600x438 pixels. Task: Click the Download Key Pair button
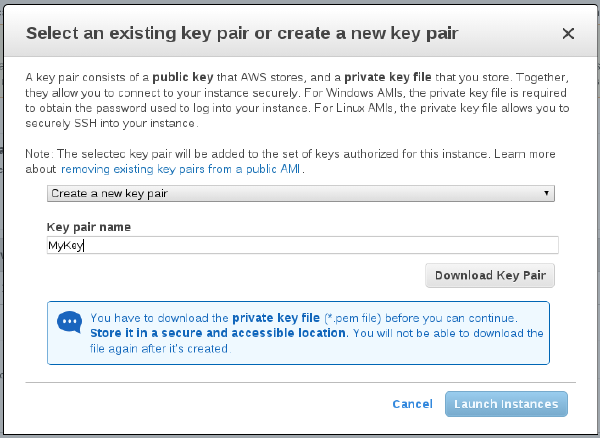490,275
